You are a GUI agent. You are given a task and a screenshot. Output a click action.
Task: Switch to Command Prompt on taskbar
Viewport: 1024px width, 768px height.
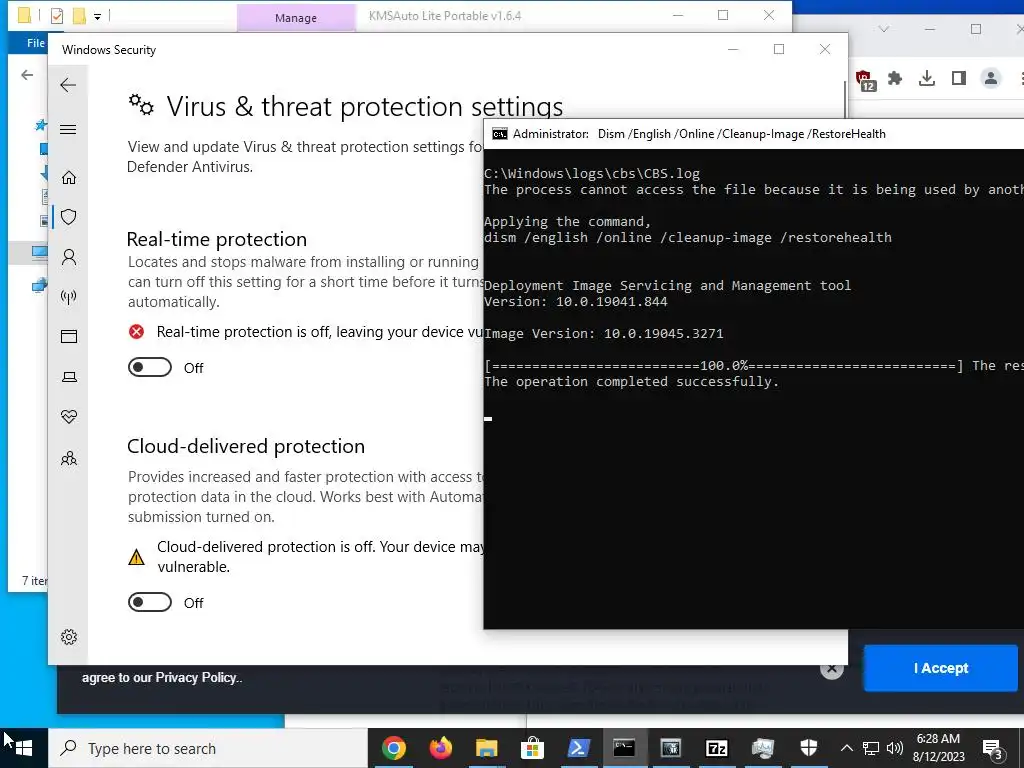coord(624,748)
